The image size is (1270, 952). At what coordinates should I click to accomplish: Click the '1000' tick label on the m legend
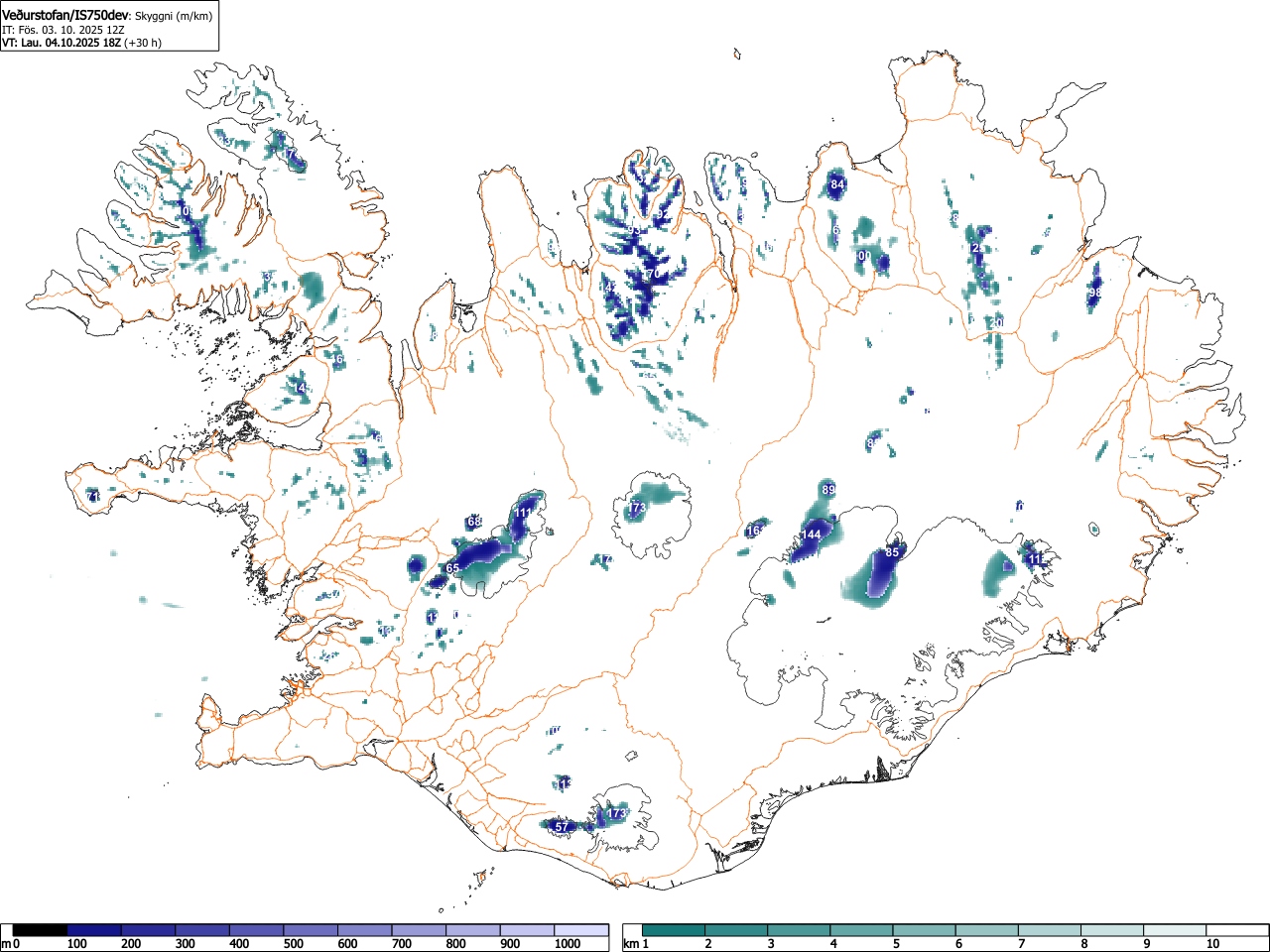pos(567,944)
